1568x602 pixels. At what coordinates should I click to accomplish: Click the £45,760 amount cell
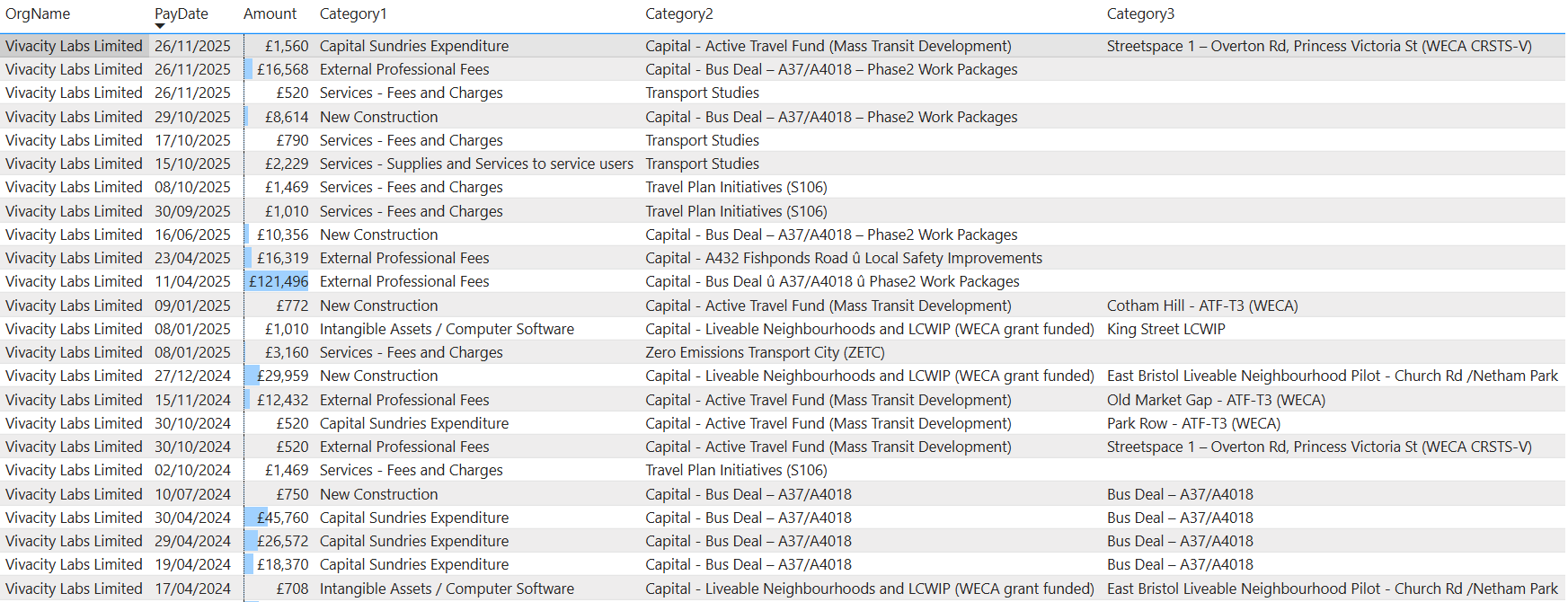tap(282, 518)
